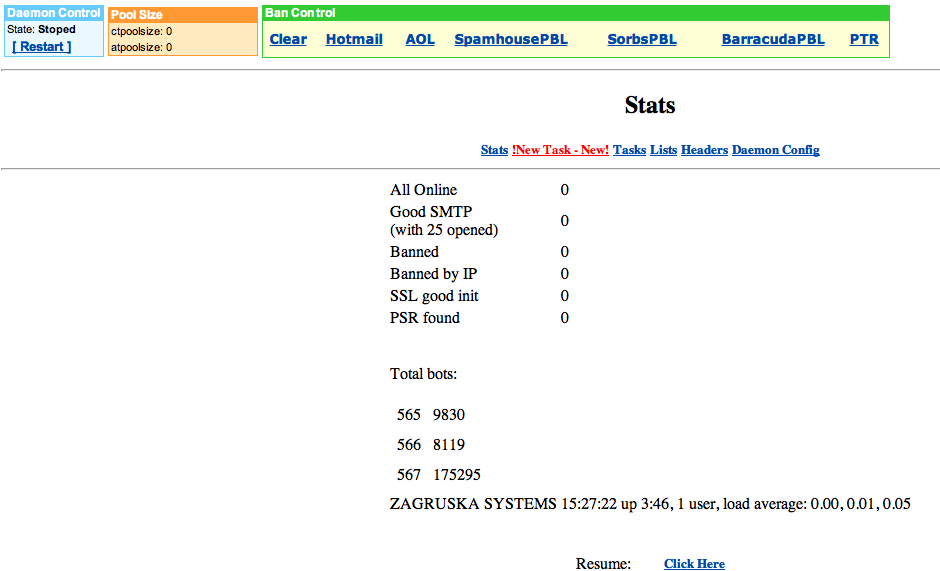Select the Clear link in Ban Control
Image resolution: width=940 pixels, height=571 pixels.
pos(288,39)
